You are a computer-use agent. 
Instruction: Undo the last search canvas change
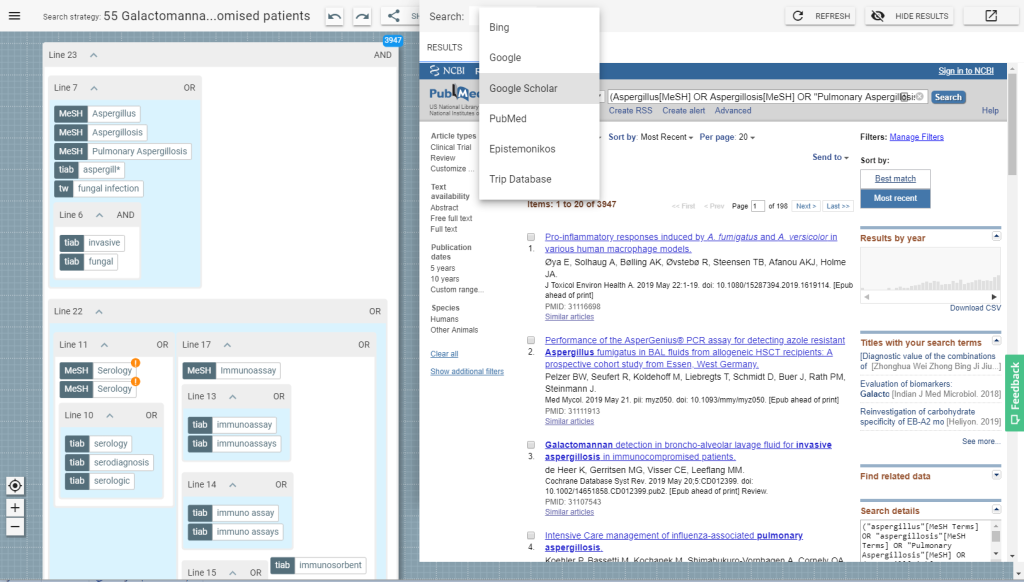click(x=333, y=15)
